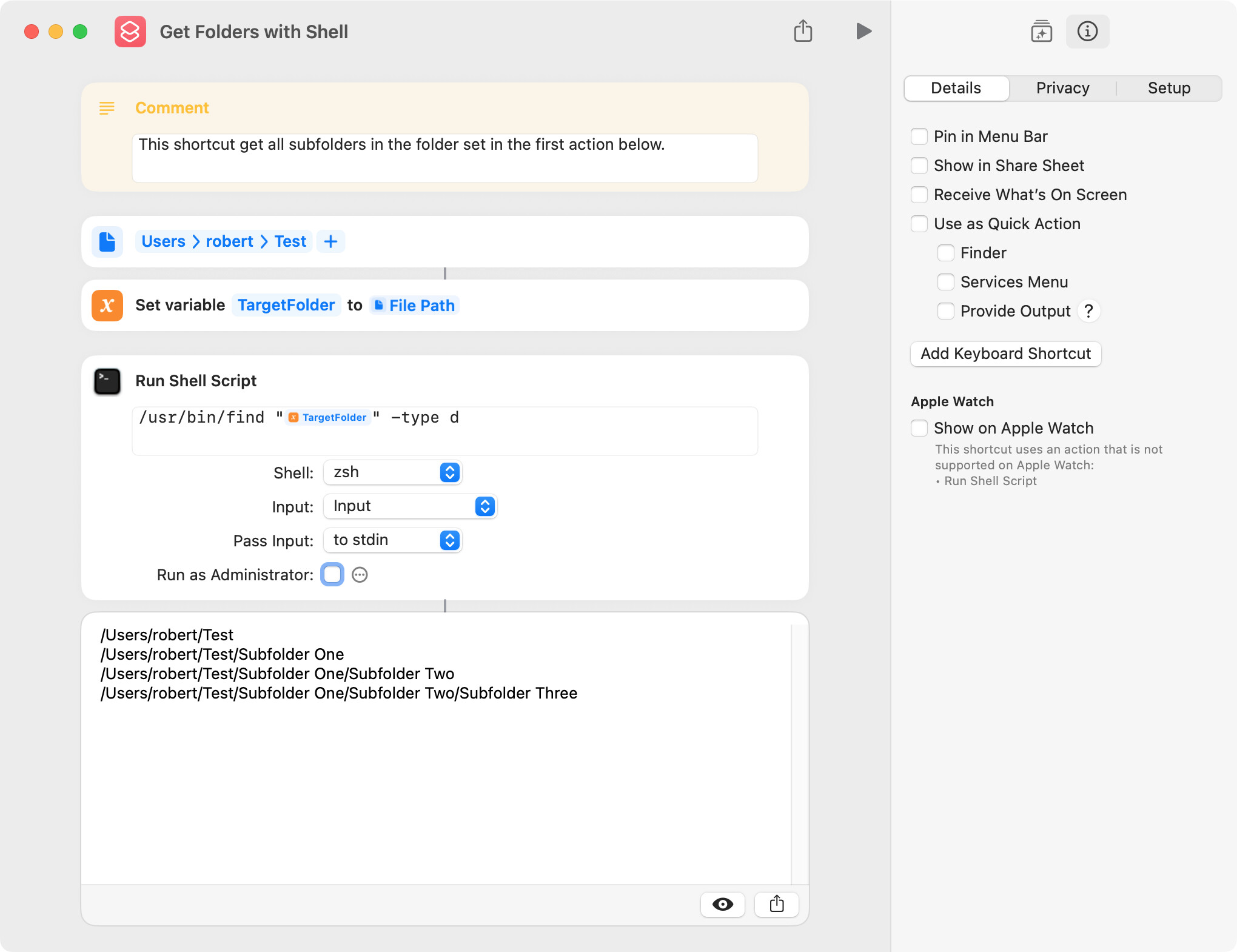
Task: Click into the Comment text field
Action: (445, 158)
